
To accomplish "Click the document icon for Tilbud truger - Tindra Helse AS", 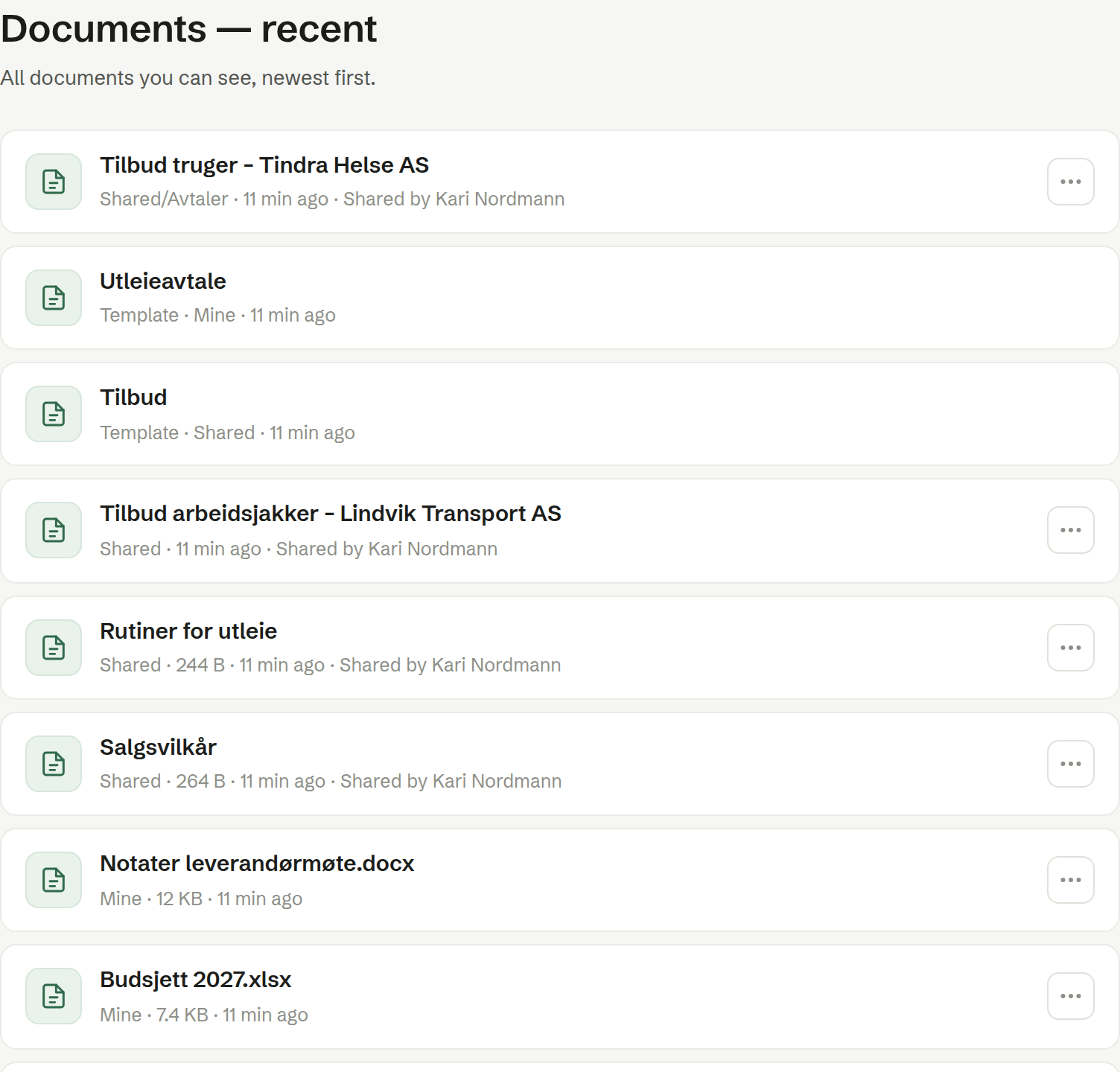I will (54, 182).
